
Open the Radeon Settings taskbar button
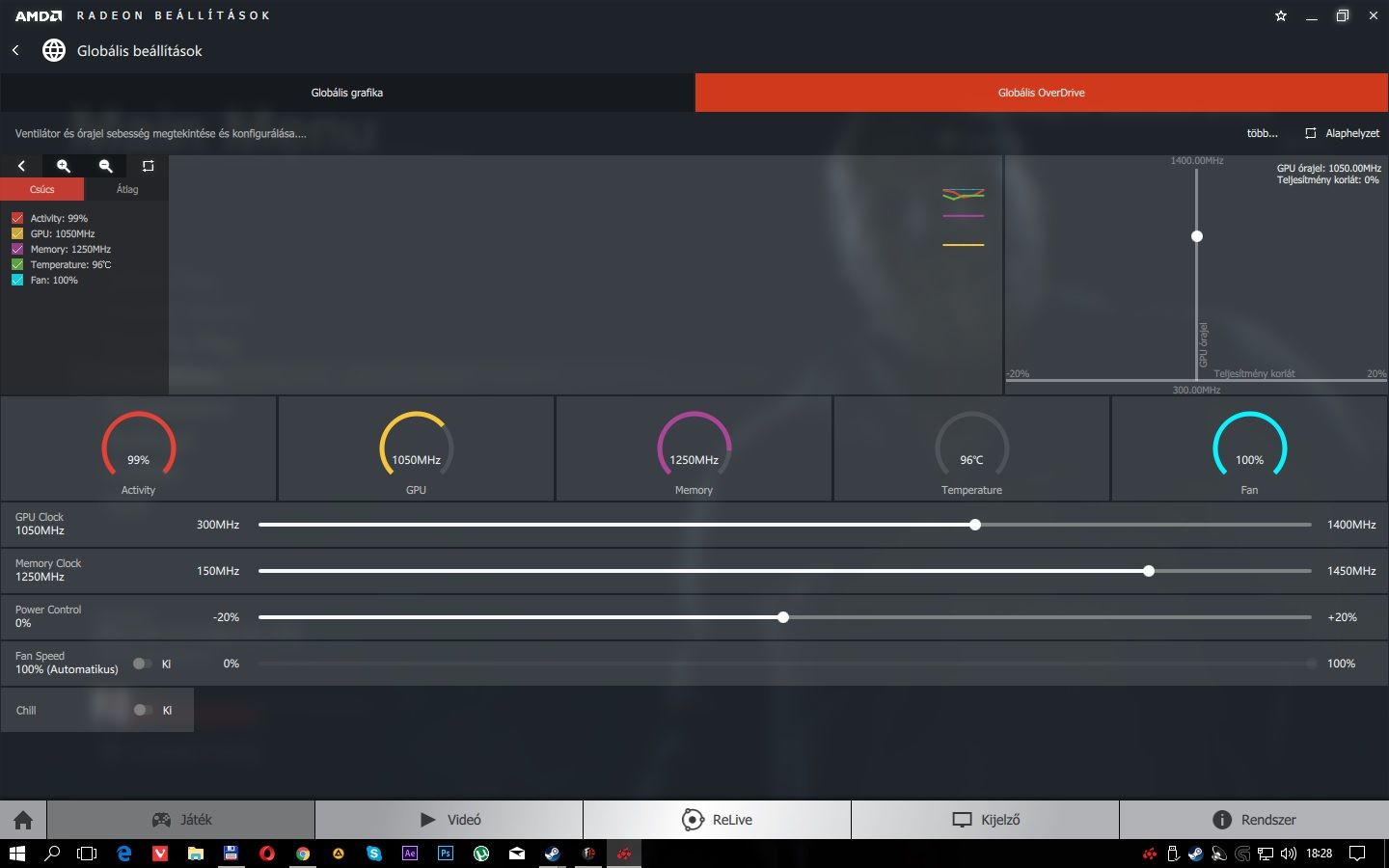[624, 854]
